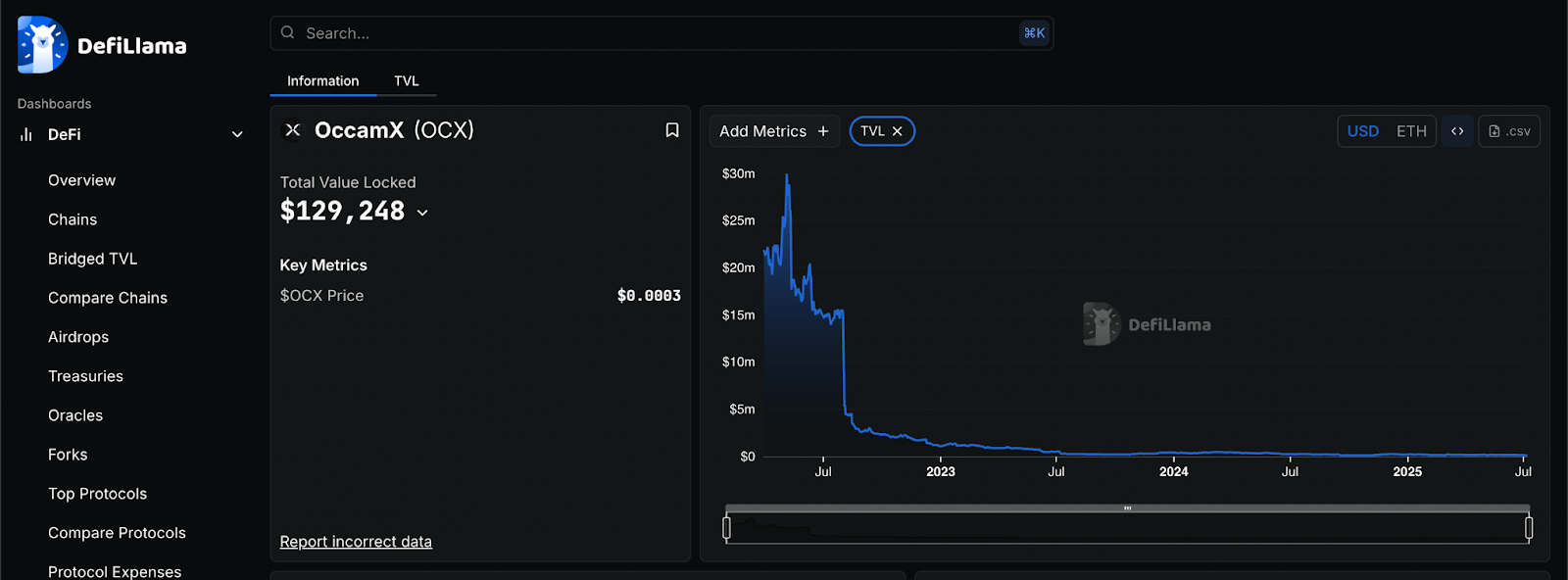Download chart data as .csv
This screenshot has height=580, width=1568.
[1509, 131]
